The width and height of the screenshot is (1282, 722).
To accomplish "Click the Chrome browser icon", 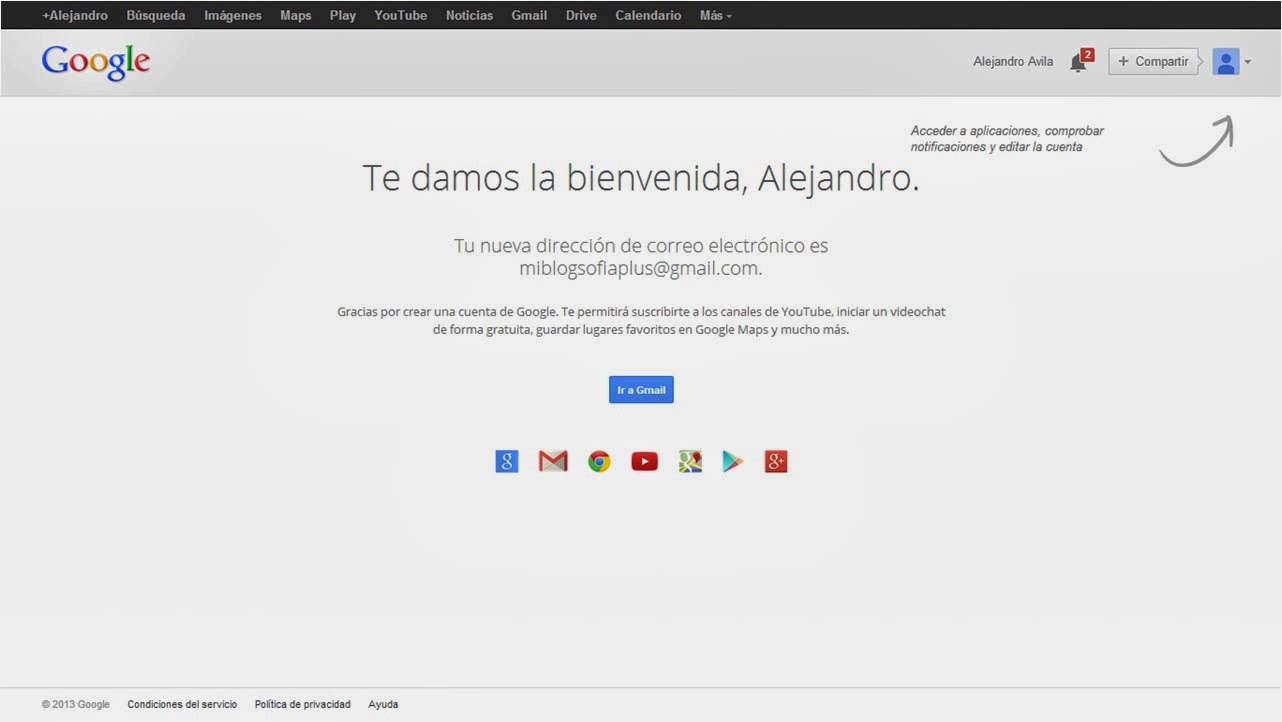I will click(x=599, y=461).
